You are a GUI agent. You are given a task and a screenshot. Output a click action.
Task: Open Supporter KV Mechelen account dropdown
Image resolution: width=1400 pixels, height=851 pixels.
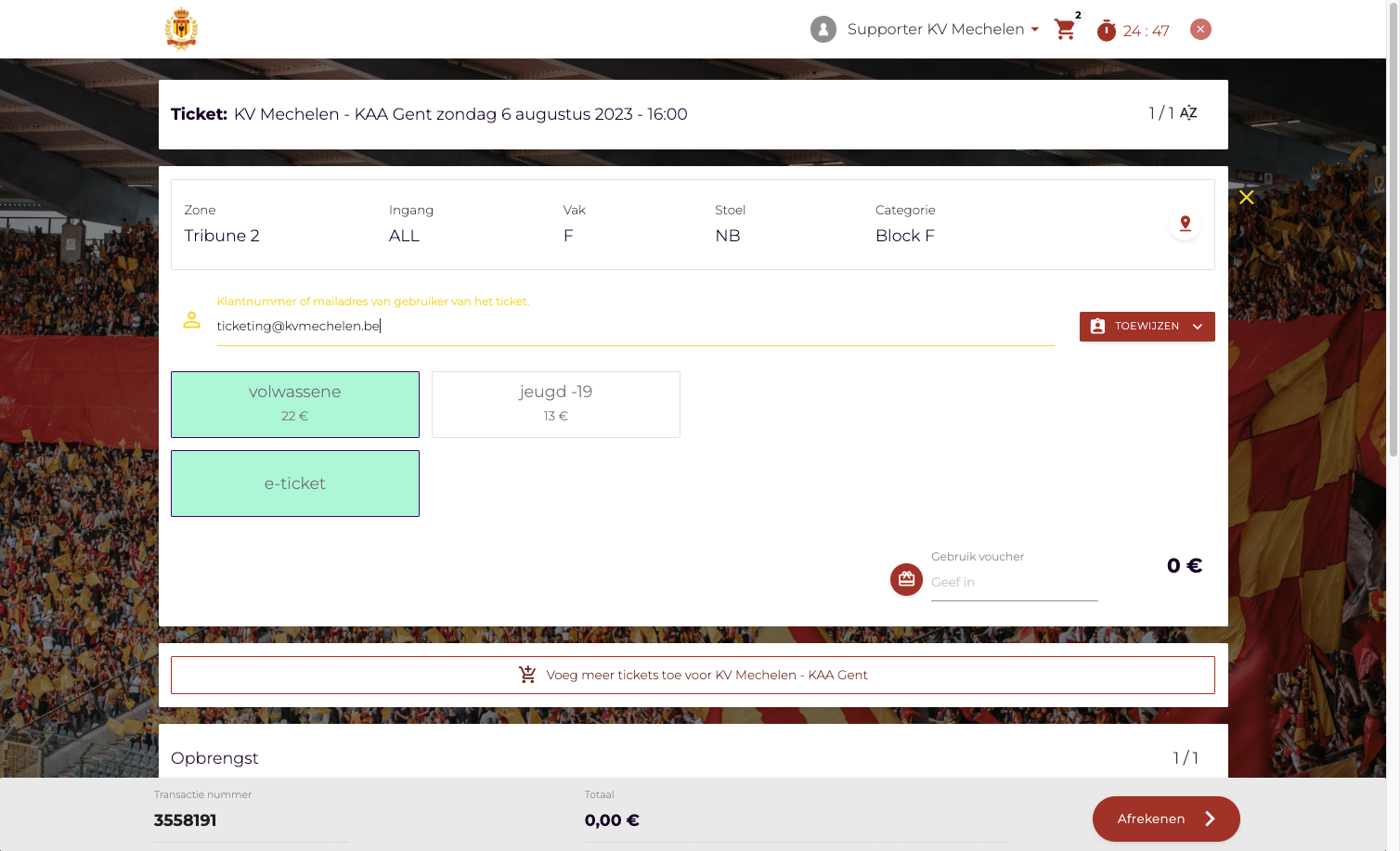tap(943, 30)
